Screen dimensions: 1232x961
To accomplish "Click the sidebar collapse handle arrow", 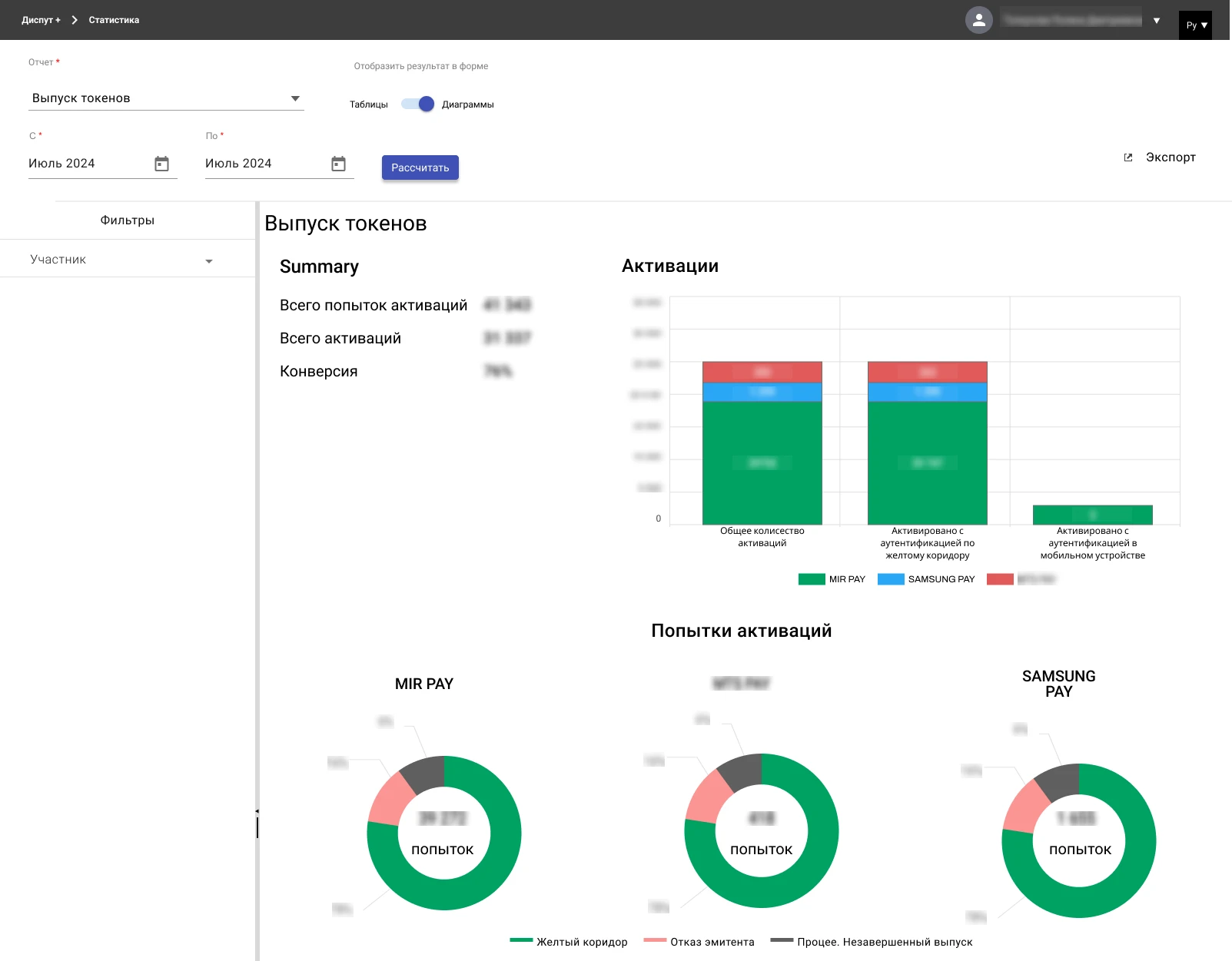I will [257, 812].
